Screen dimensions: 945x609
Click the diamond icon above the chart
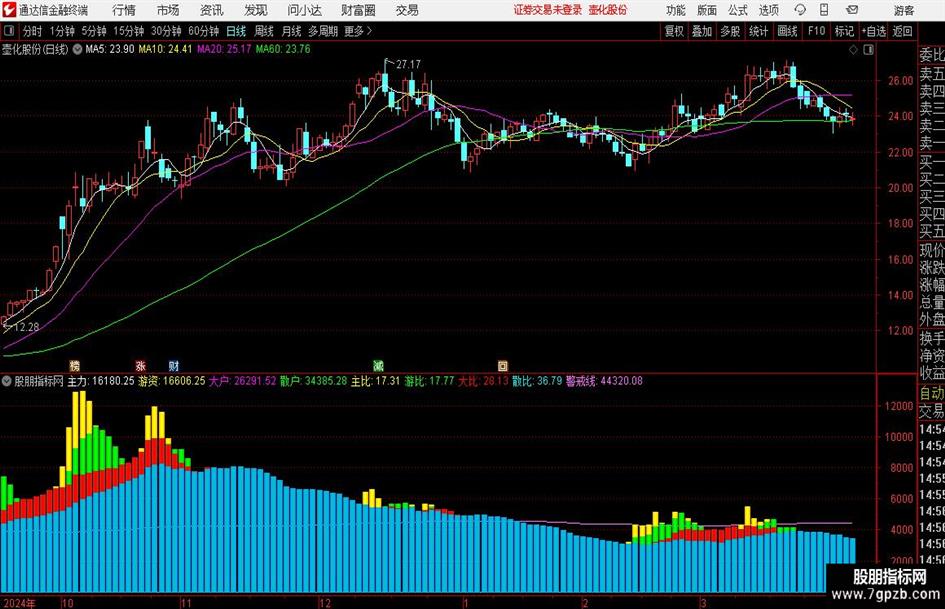(853, 50)
